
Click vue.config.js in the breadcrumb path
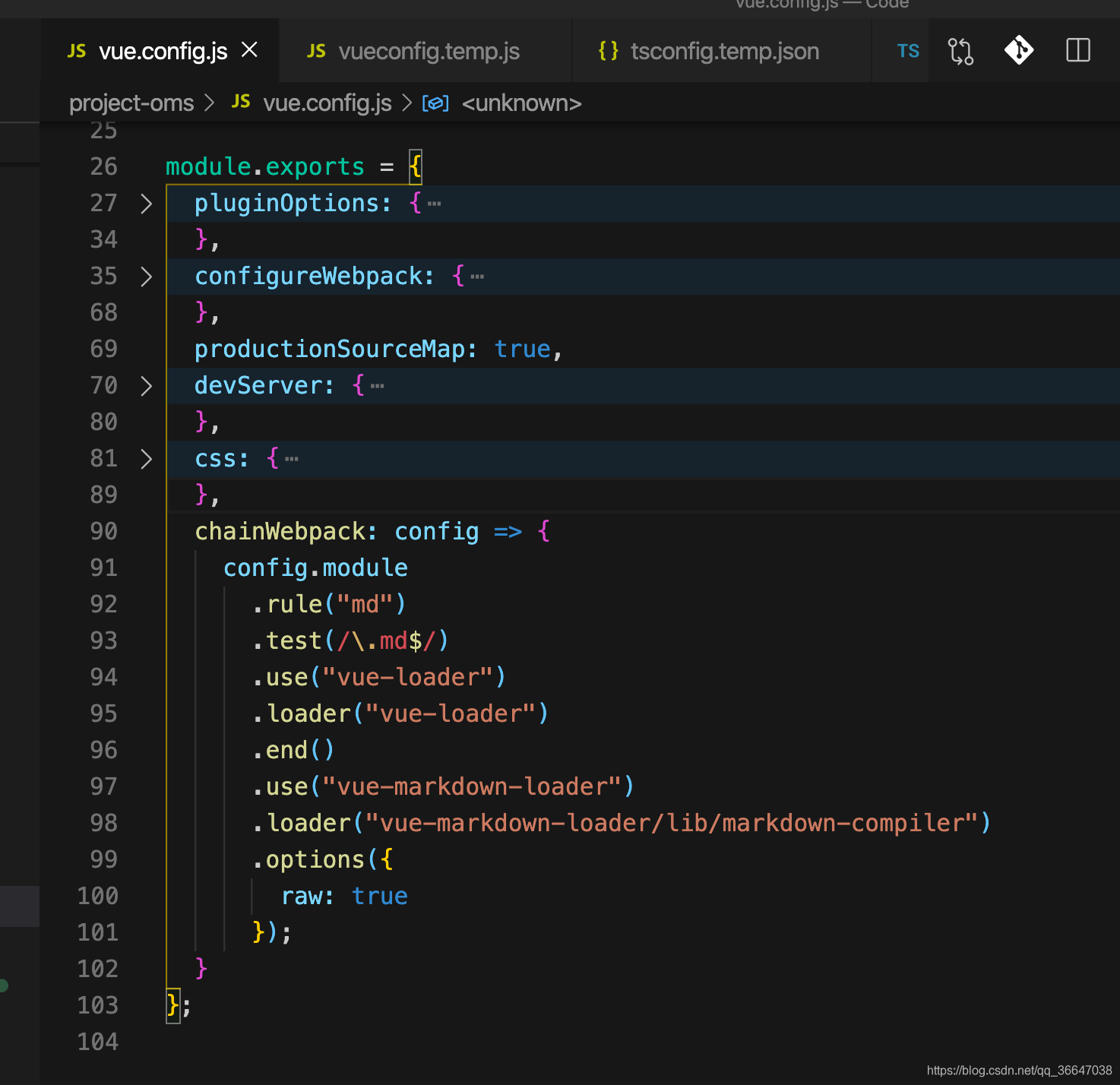tap(327, 103)
